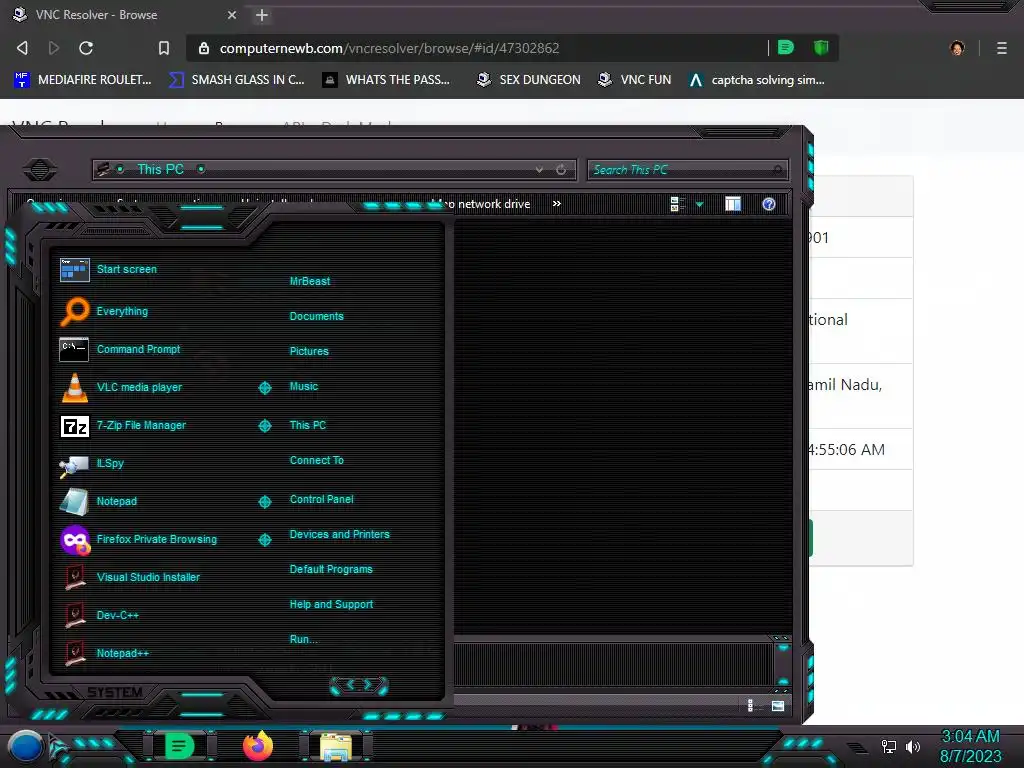Click Search This PC field

tap(687, 170)
